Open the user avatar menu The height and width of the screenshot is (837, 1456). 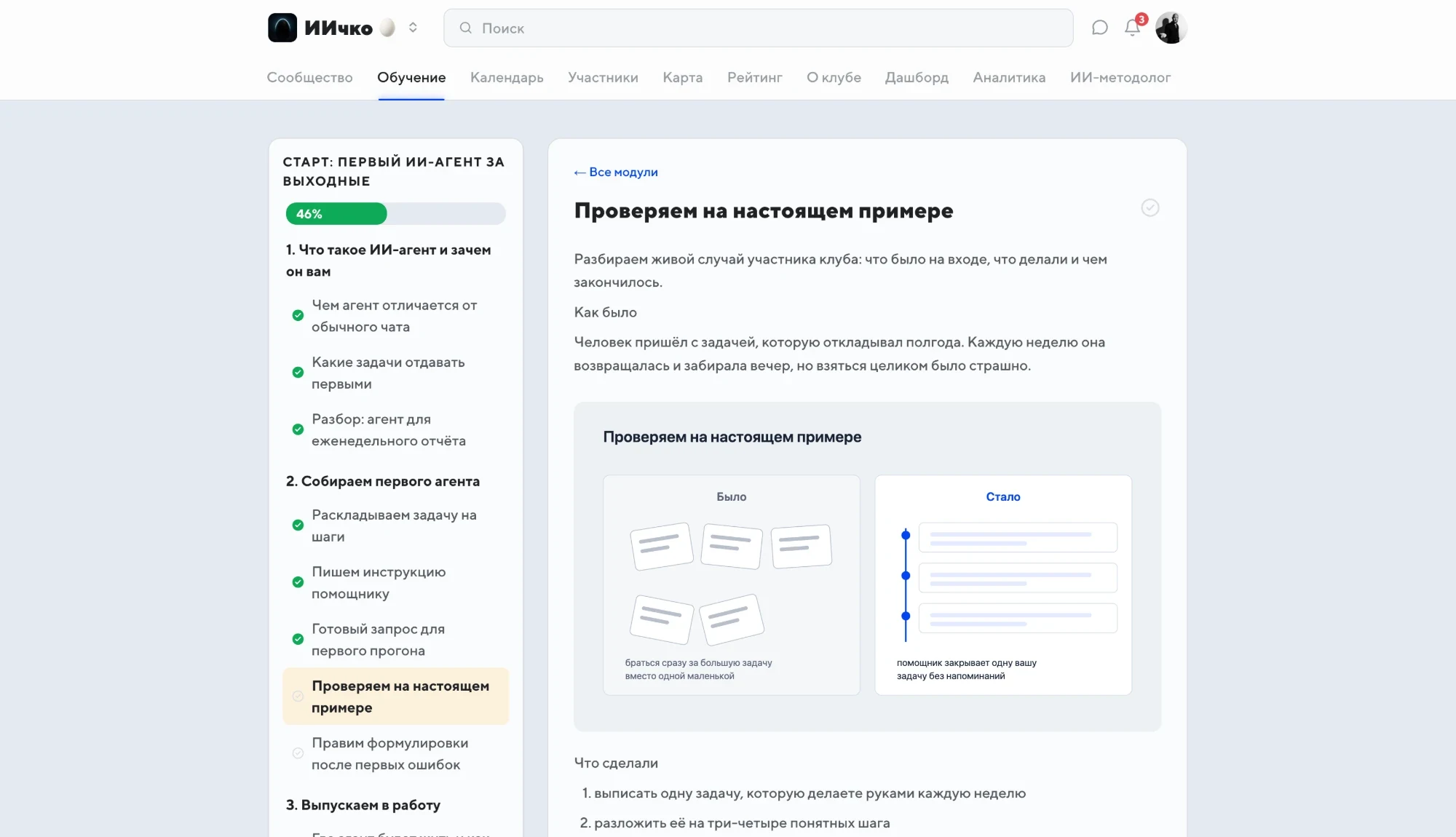pyautogui.click(x=1171, y=28)
